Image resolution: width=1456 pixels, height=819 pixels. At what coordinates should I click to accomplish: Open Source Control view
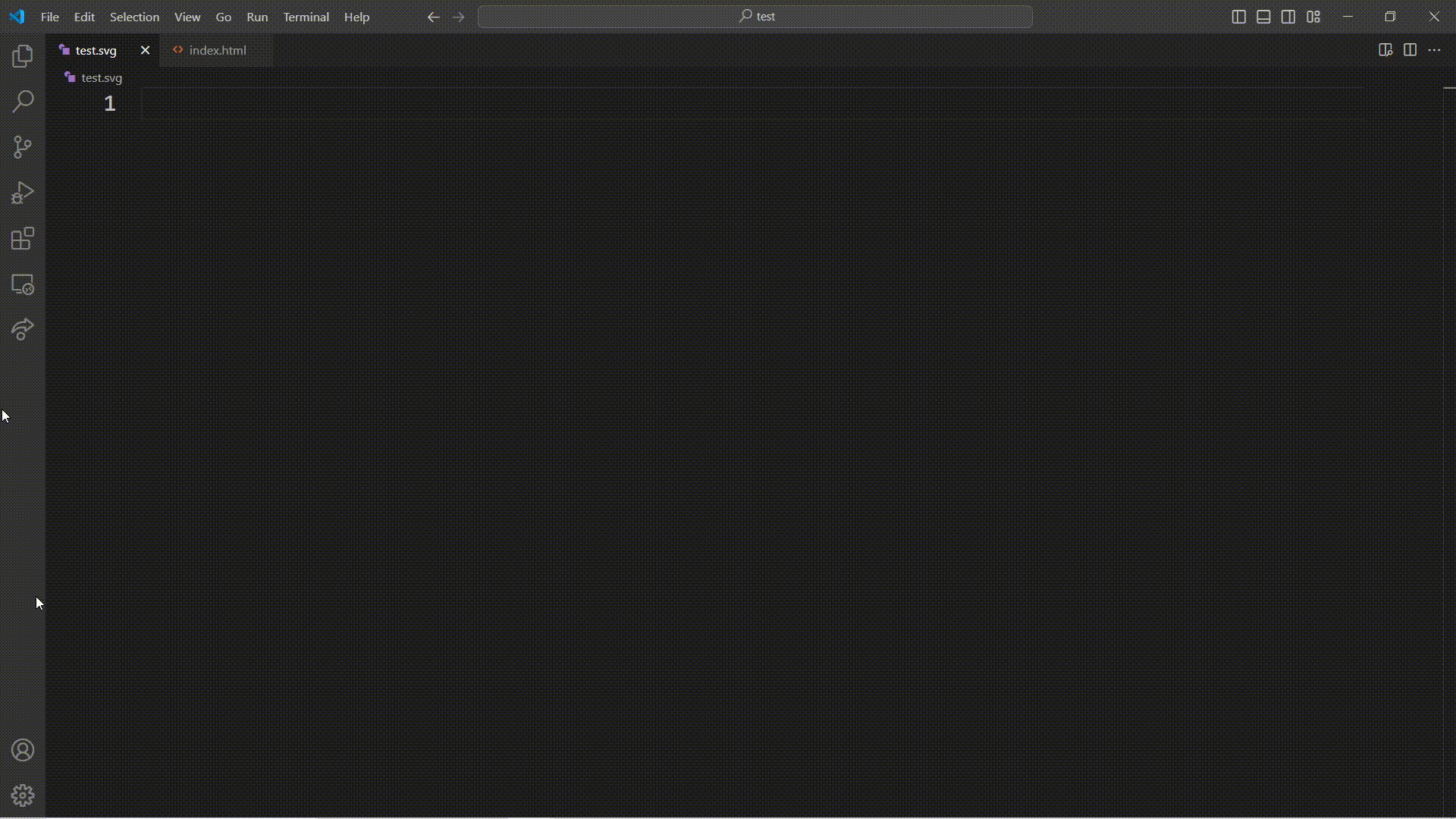click(x=23, y=147)
